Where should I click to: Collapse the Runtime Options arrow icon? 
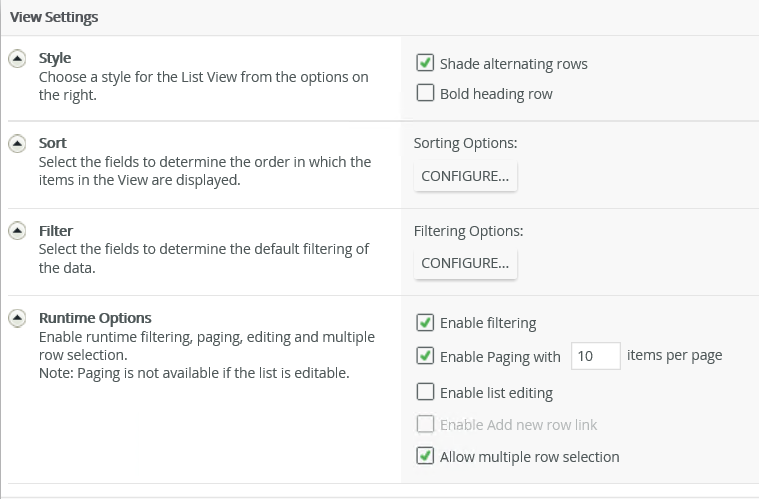17,319
